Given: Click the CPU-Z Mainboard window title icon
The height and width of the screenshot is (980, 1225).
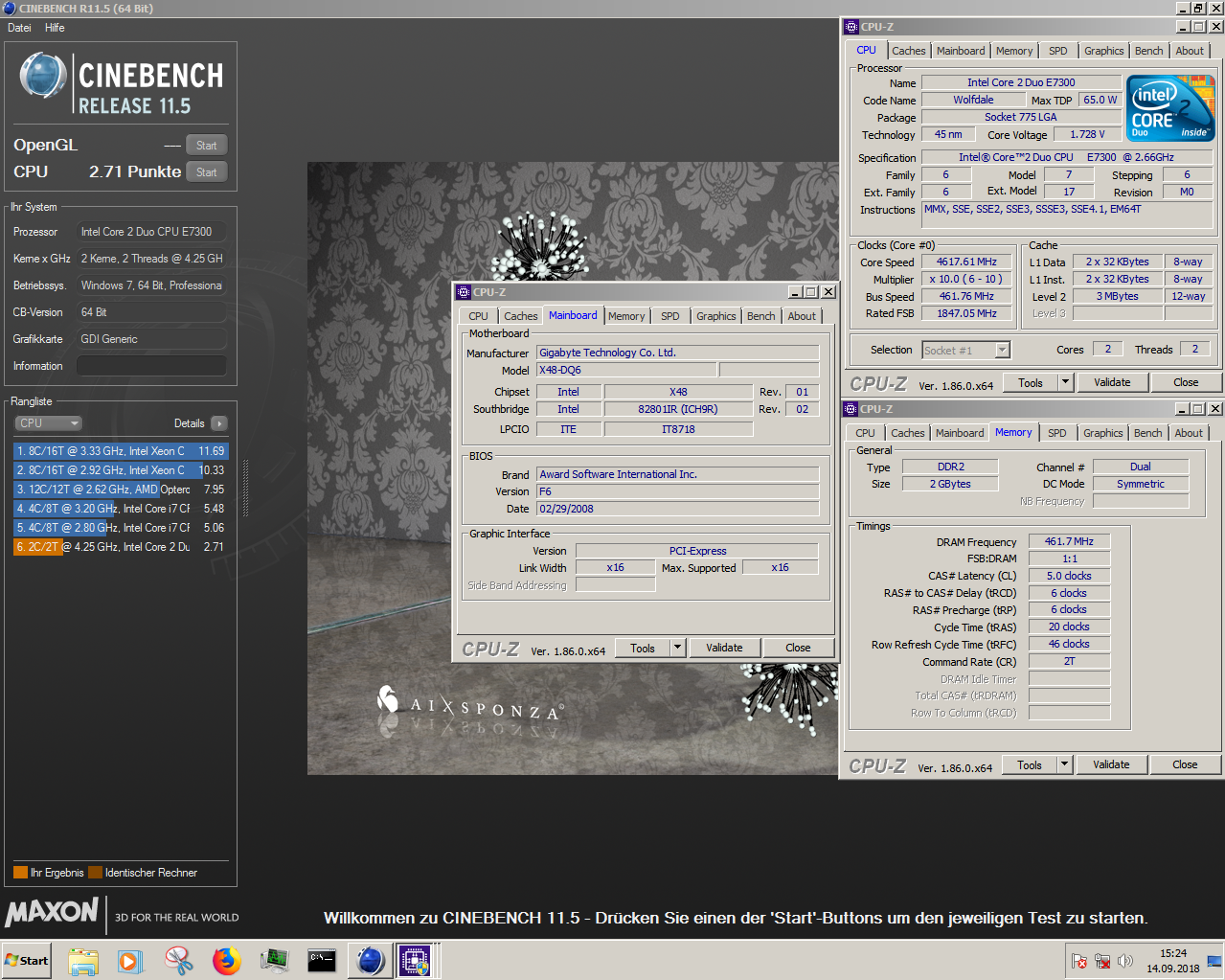Looking at the screenshot, I should 464,292.
